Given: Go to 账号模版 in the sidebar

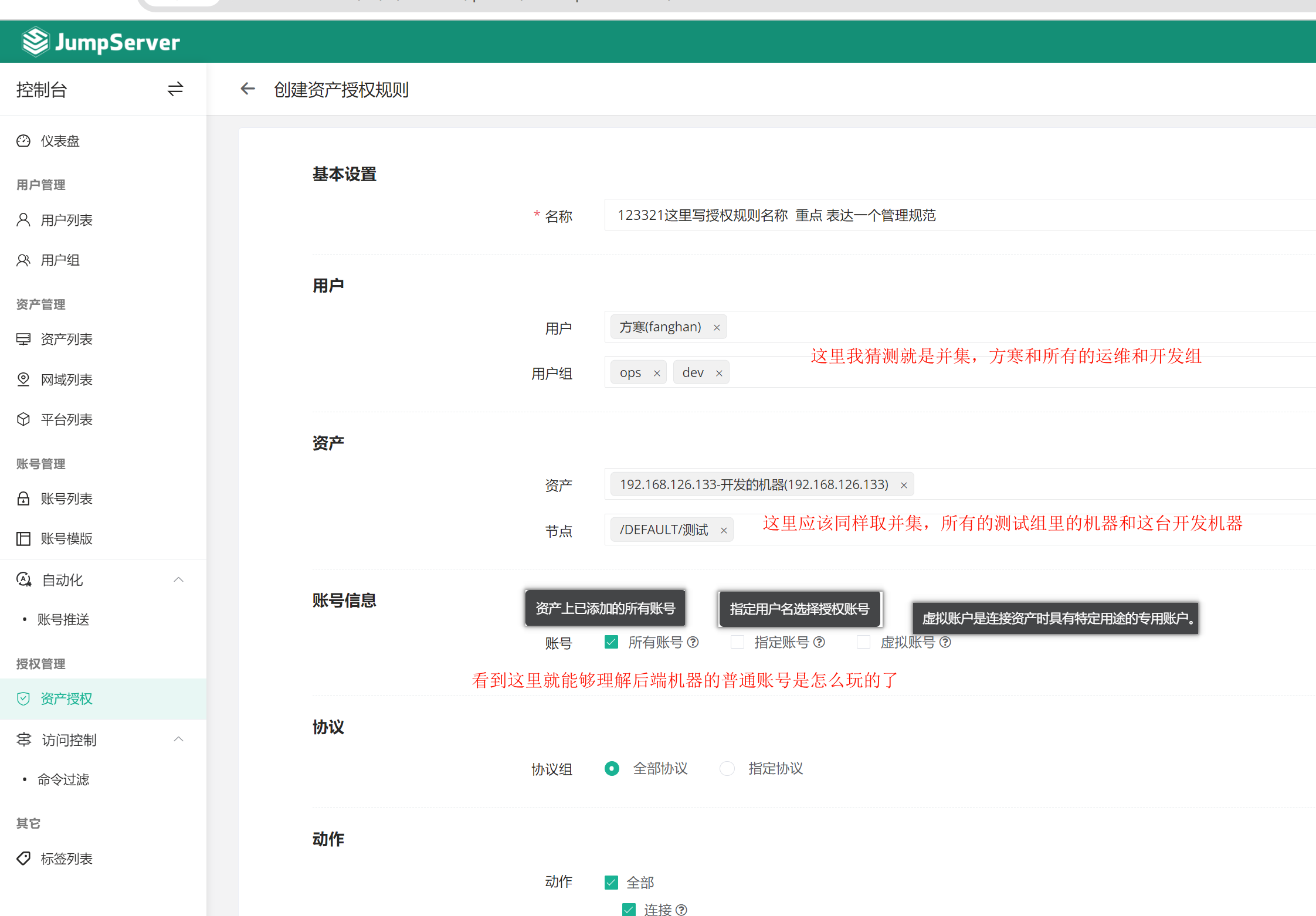Looking at the screenshot, I should click(66, 538).
